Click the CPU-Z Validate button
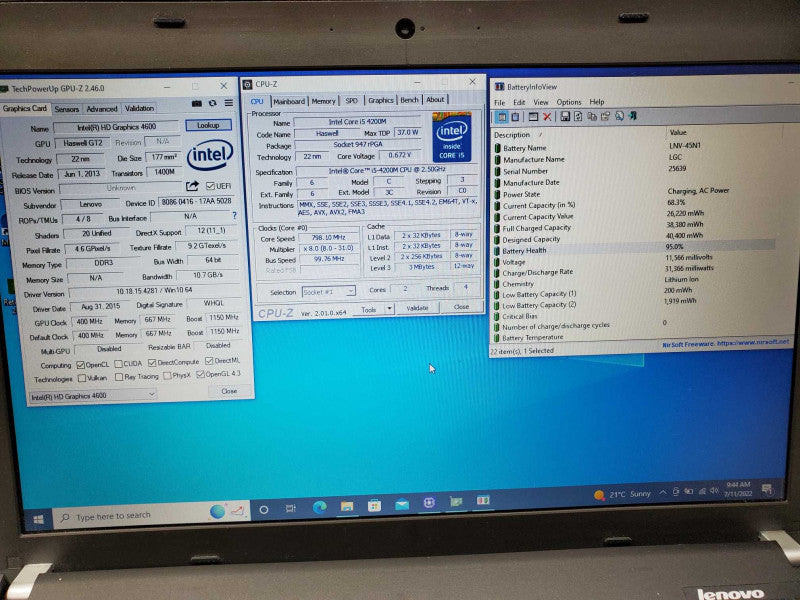Screen dimensions: 800x600 pyautogui.click(x=417, y=308)
